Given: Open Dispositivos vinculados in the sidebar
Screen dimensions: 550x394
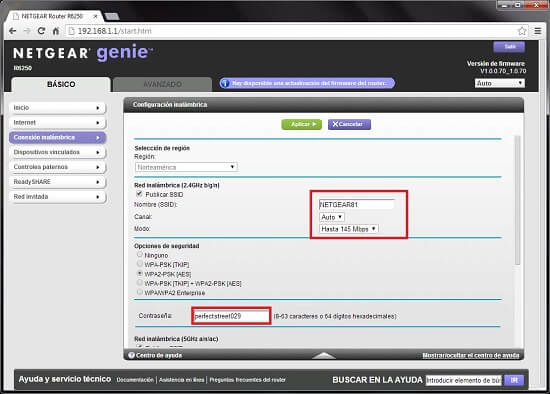Looking at the screenshot, I should (x=57, y=152).
